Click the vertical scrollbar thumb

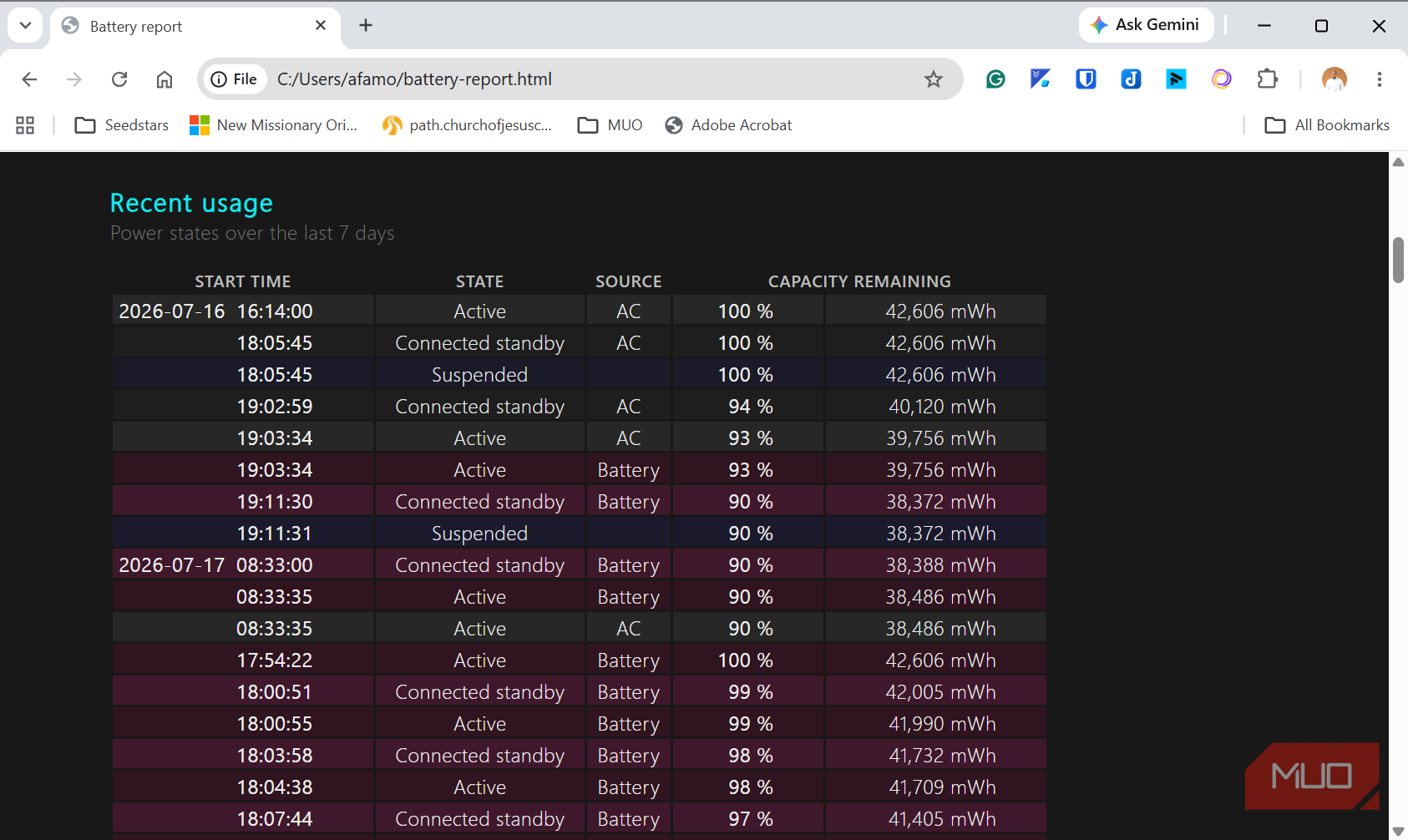tap(1398, 261)
